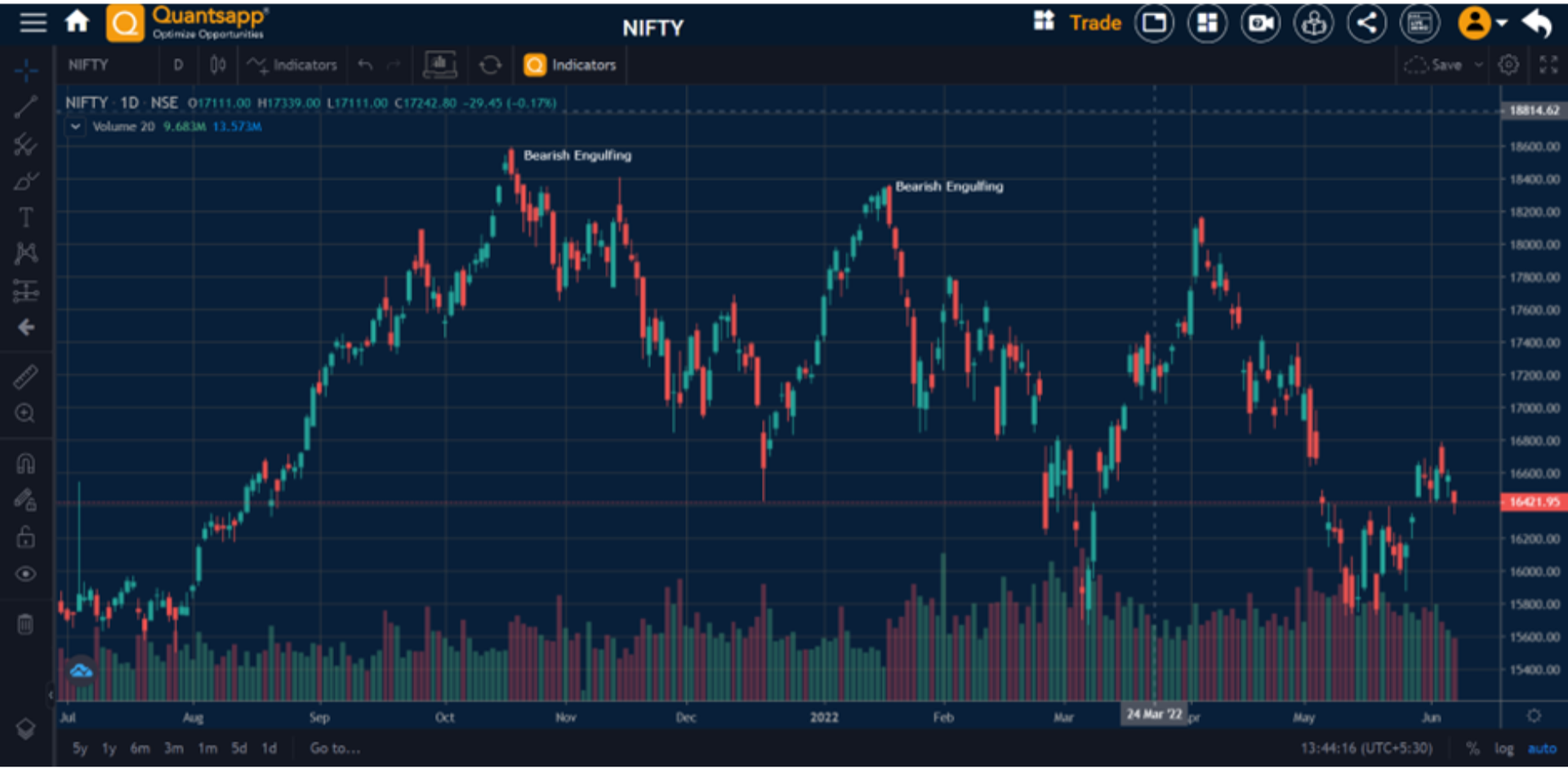The image size is (1568, 769).
Task: Activate the zoom in tool
Action: pyautogui.click(x=26, y=413)
